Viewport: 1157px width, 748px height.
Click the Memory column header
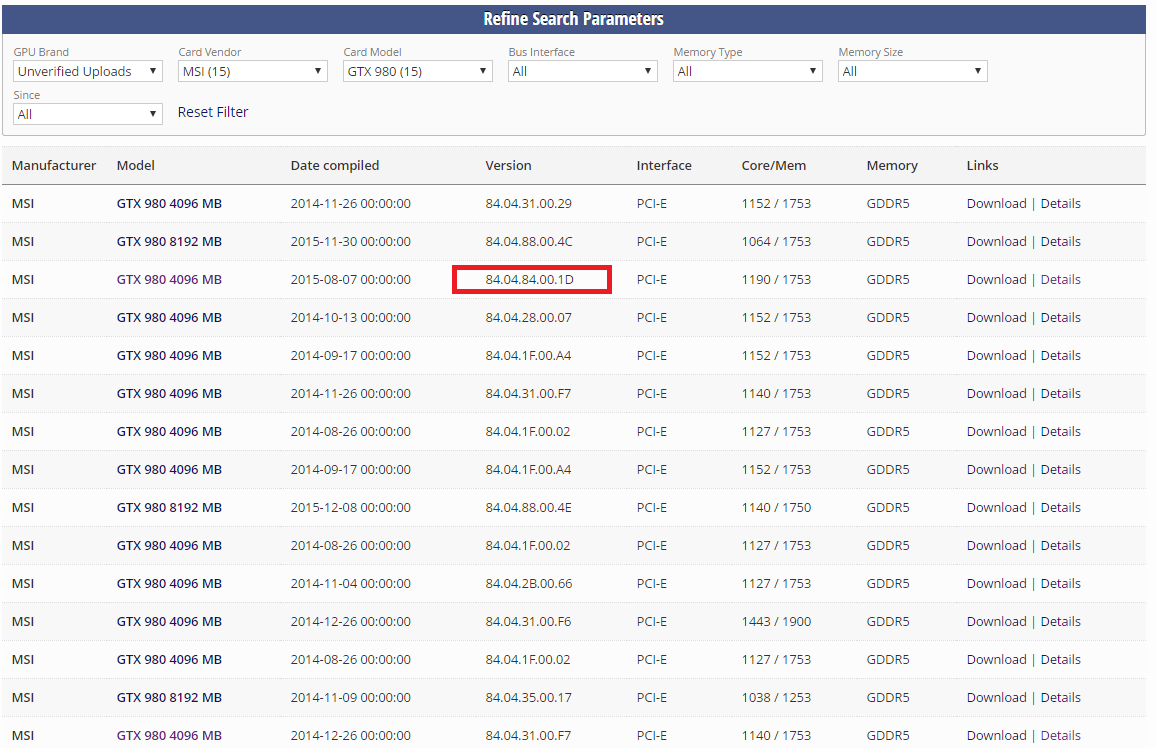pos(892,165)
